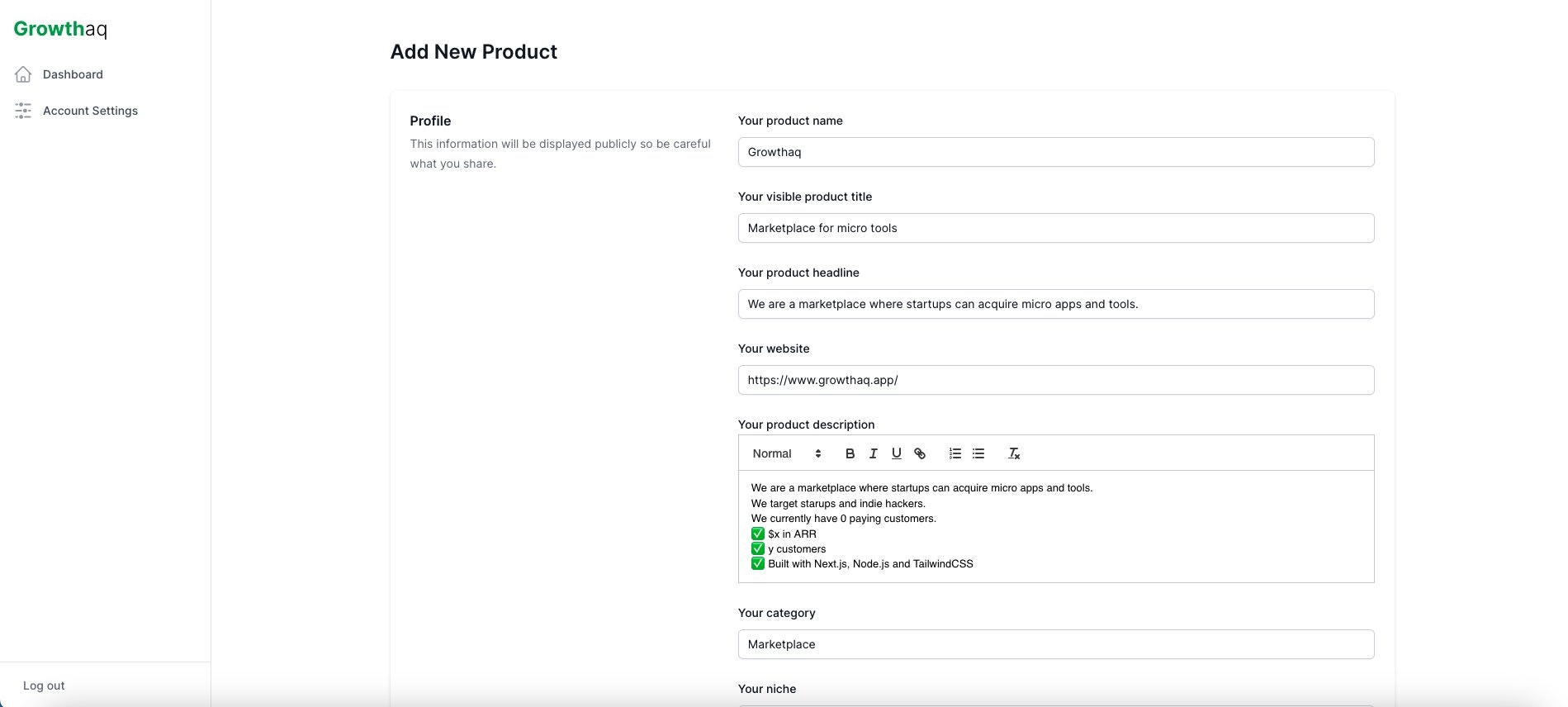Click into the website URL field
This screenshot has height=707, width=1568.
click(x=1056, y=380)
